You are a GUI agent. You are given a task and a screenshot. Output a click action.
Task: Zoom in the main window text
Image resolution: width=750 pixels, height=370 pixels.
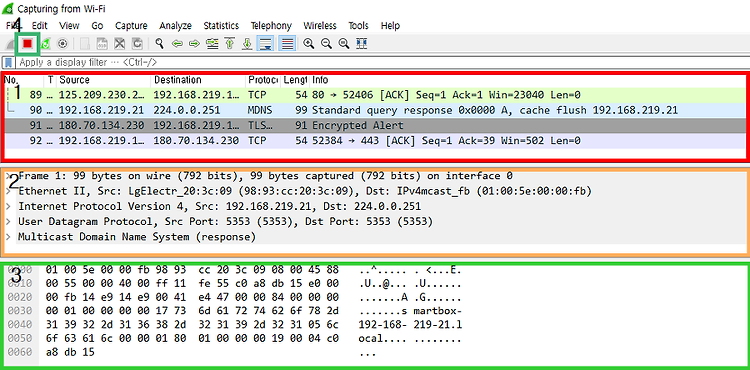point(309,44)
